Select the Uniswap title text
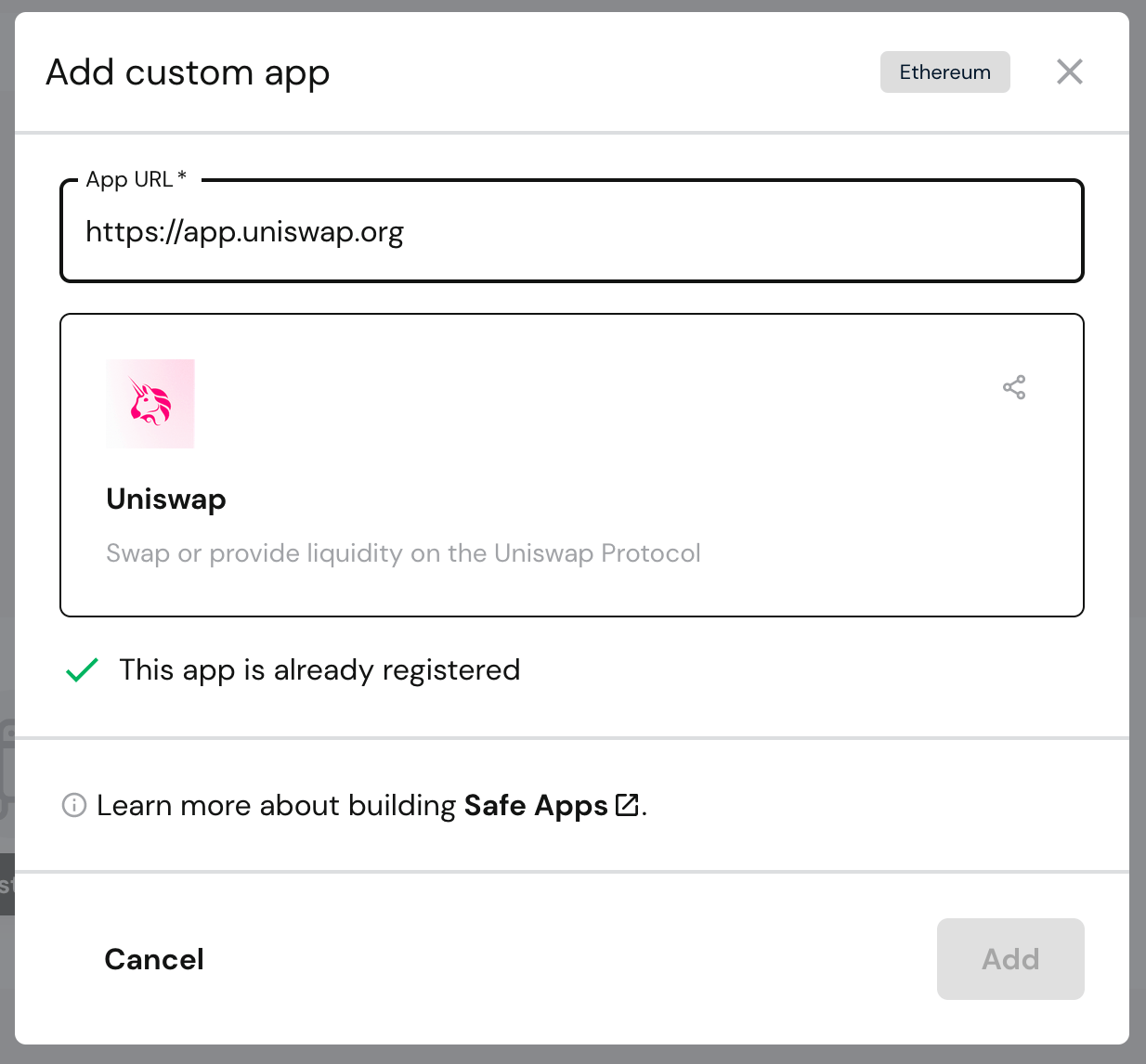This screenshot has width=1146, height=1064. click(165, 499)
